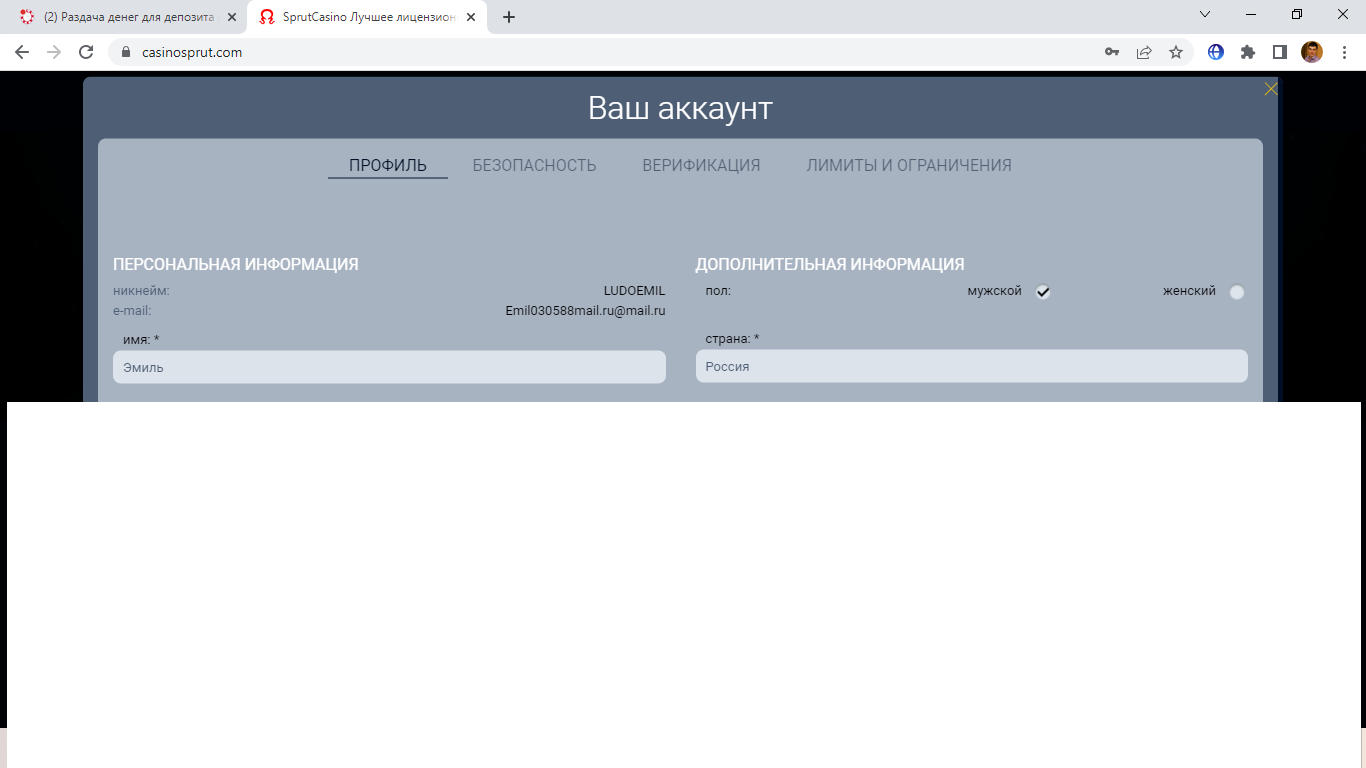Open the tab search dropdown arrow
This screenshot has height=768, width=1366.
click(1205, 14)
